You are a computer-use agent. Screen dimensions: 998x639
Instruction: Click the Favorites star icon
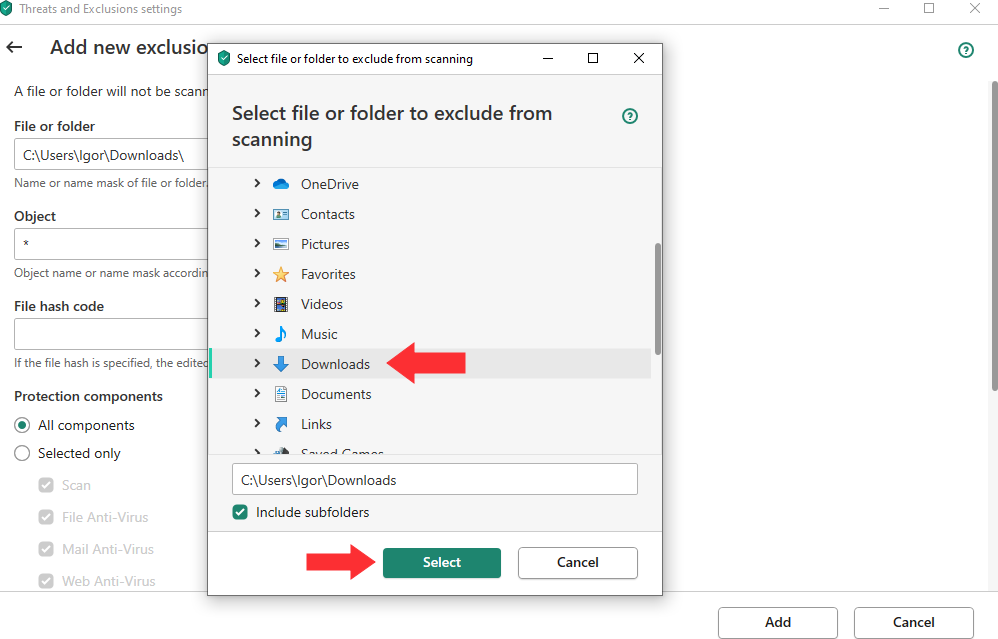(x=281, y=274)
